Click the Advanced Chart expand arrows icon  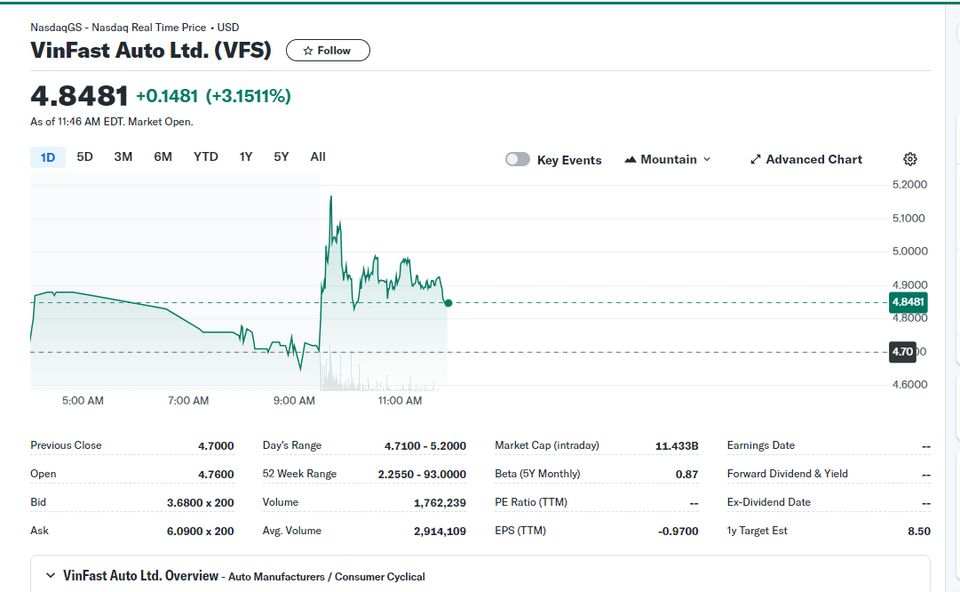click(x=756, y=159)
